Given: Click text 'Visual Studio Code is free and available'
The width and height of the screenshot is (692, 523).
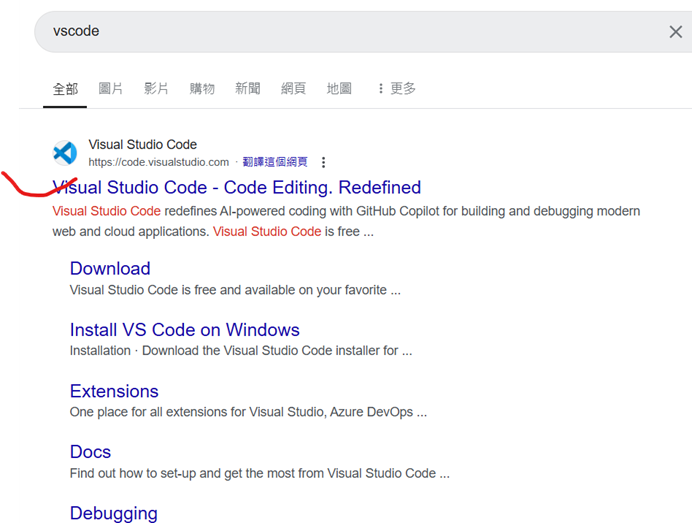Looking at the screenshot, I should (x=182, y=290).
